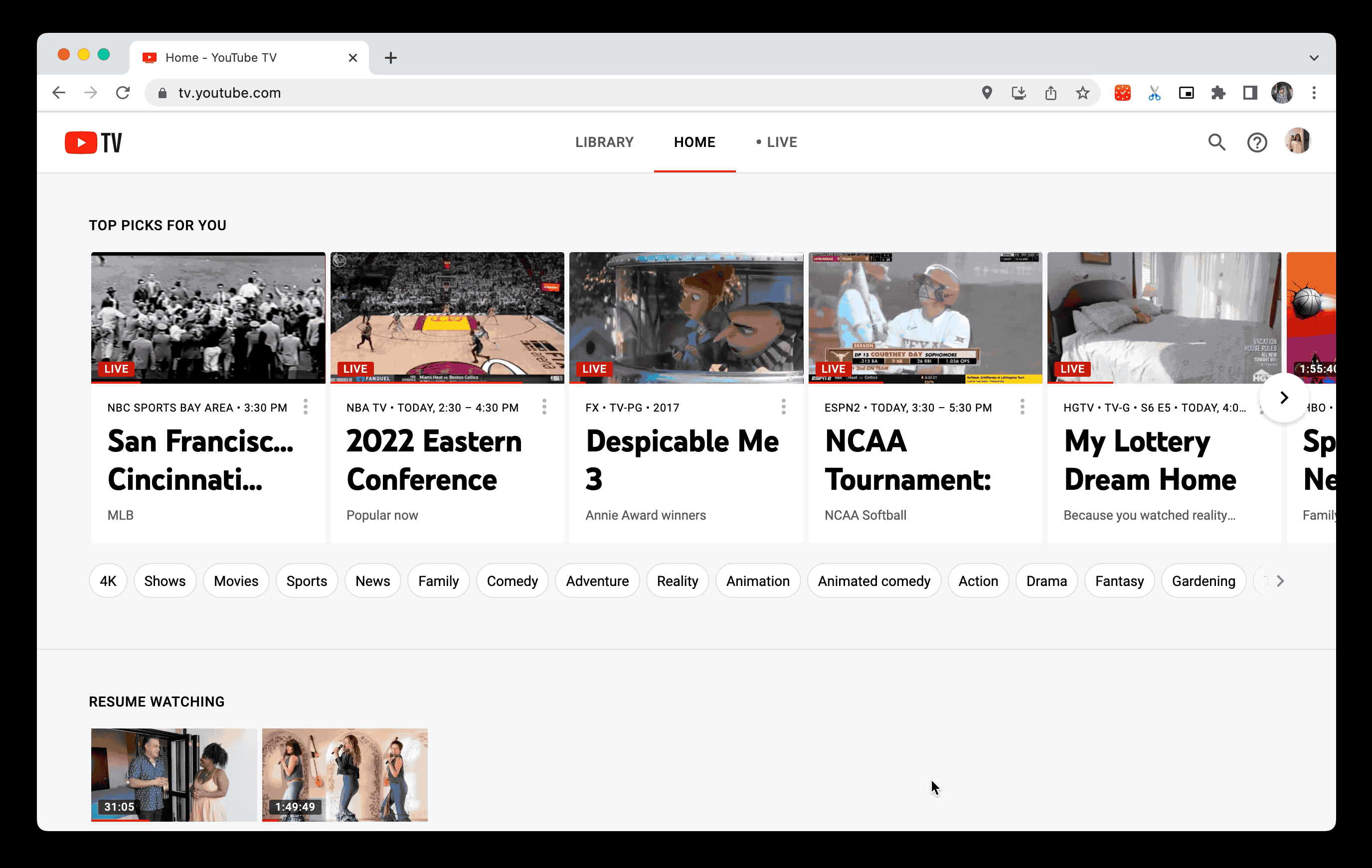Show next top picks with carousel arrow
1372x868 pixels.
point(1284,398)
